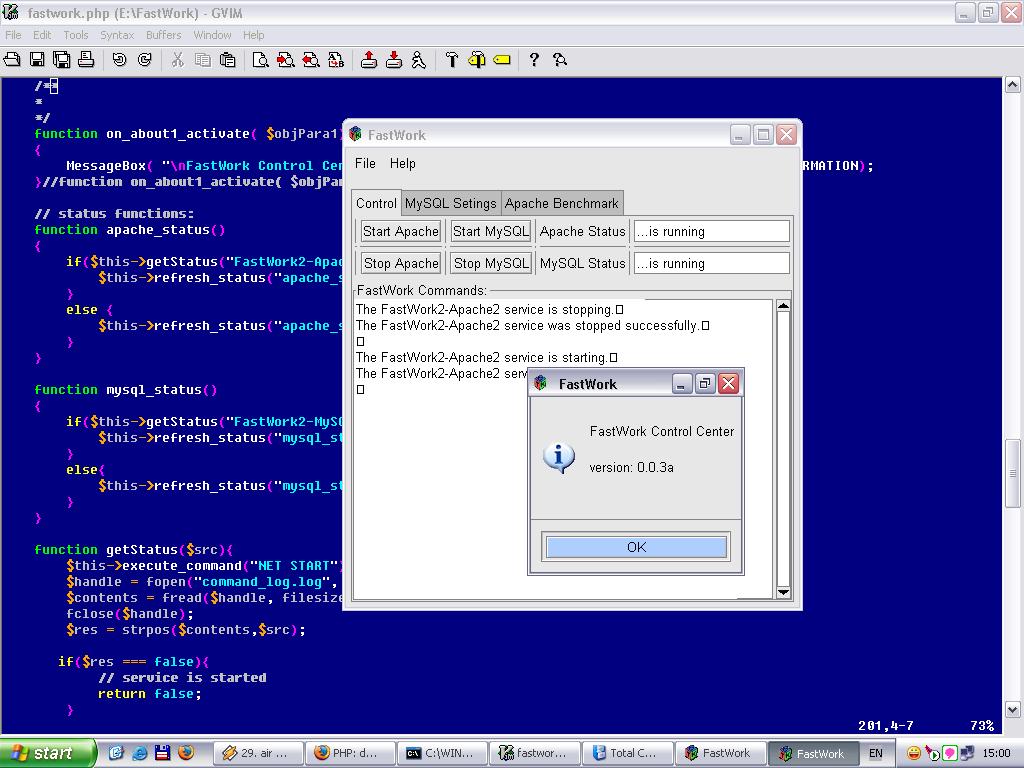Click the Apache Status text field
The height and width of the screenshot is (768, 1024).
click(711, 231)
